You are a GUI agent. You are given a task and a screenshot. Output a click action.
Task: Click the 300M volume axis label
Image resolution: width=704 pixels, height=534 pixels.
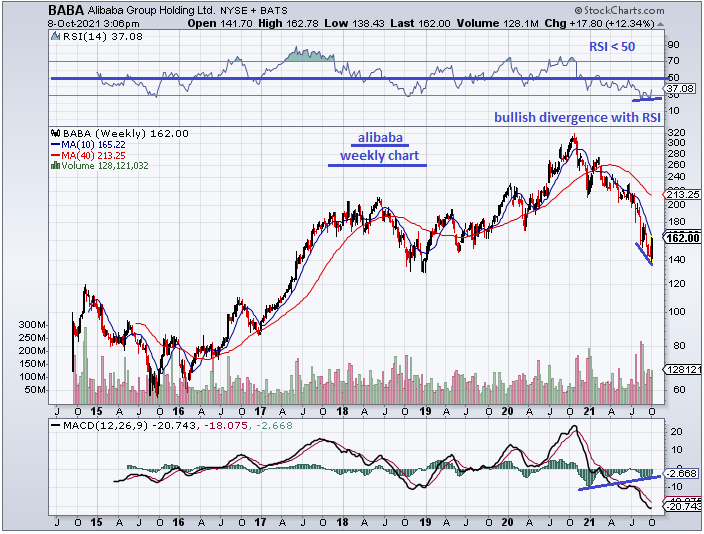(32, 325)
